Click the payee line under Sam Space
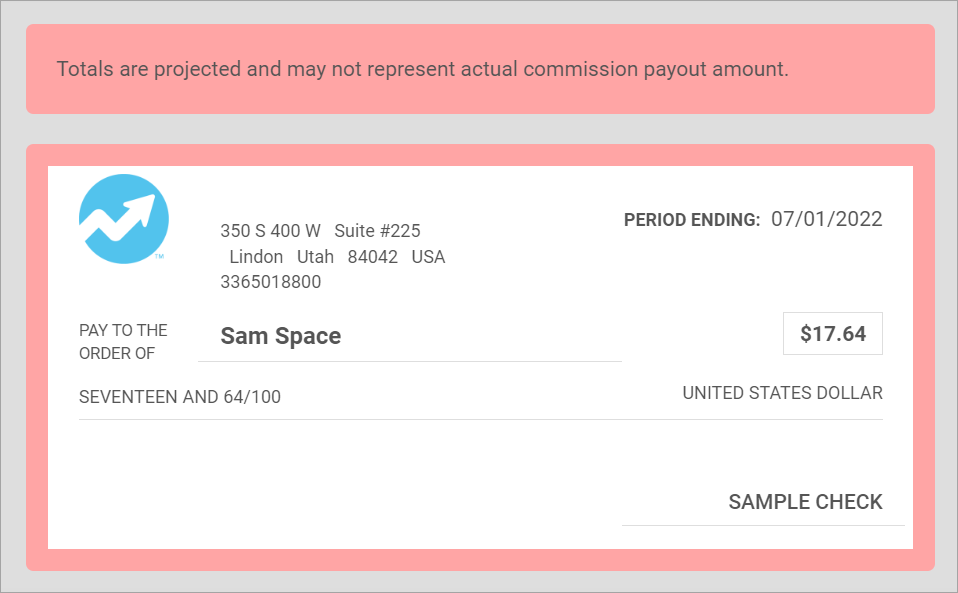 (410, 361)
